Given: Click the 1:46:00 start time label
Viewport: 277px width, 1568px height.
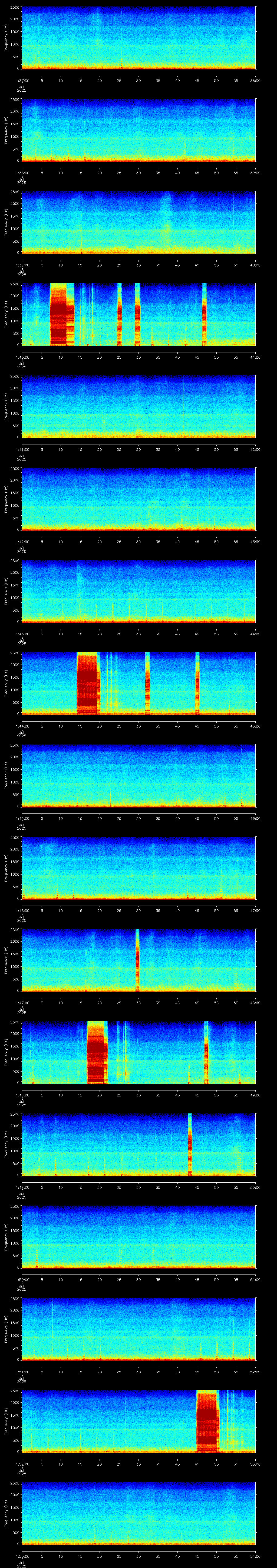Looking at the screenshot, I should coord(22,910).
